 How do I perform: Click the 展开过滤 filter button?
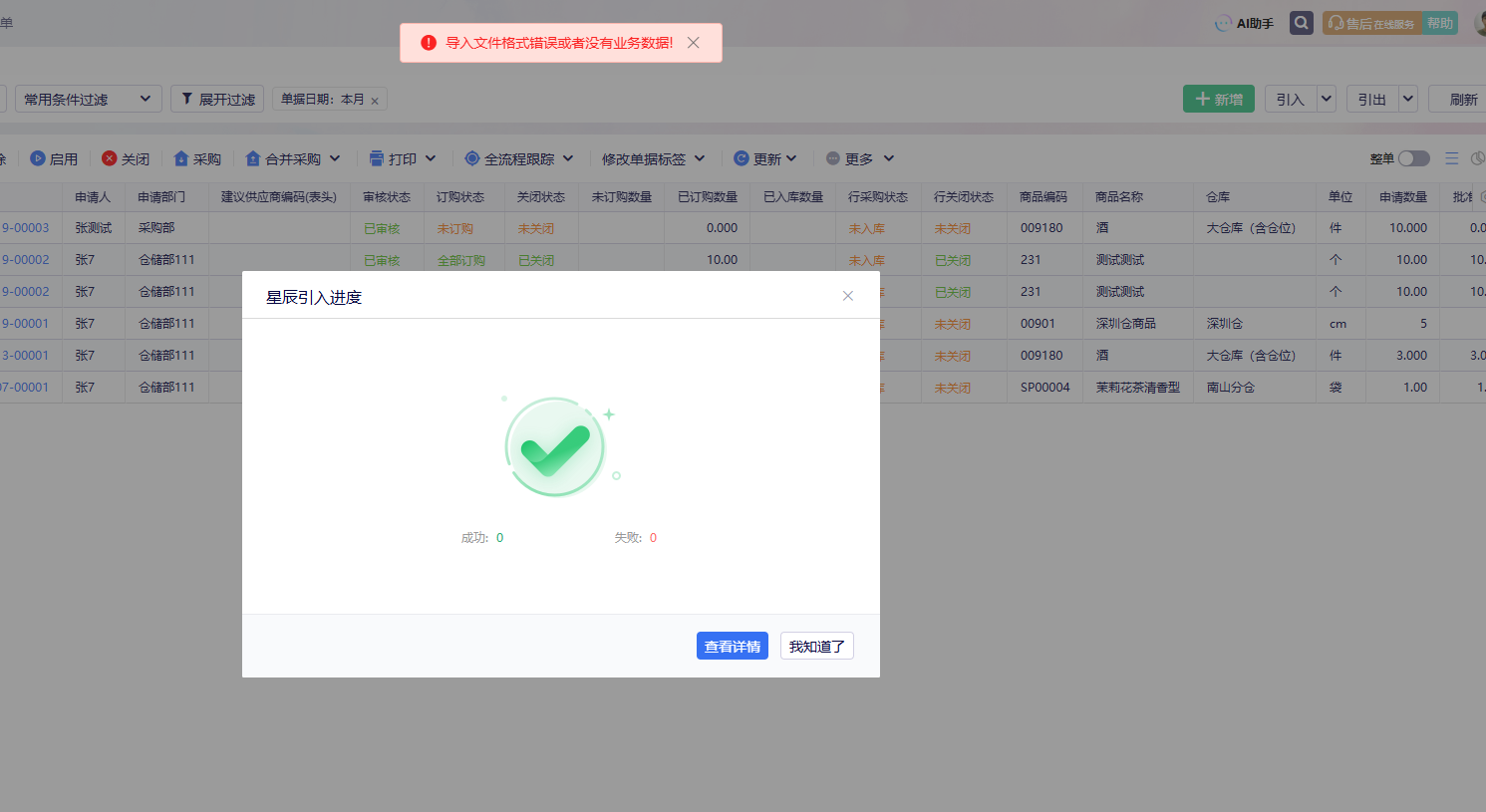[x=217, y=100]
